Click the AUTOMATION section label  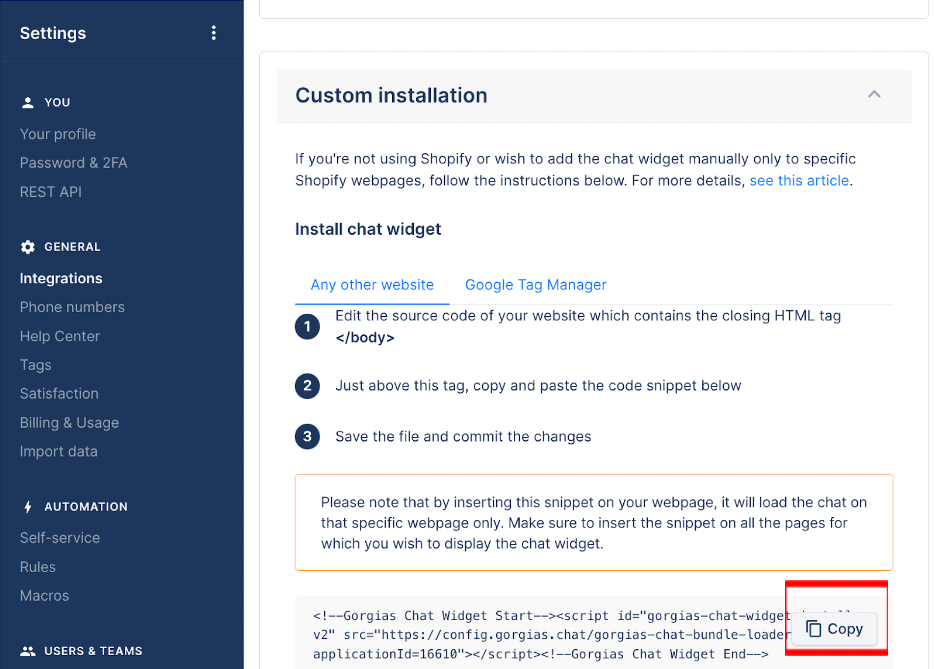tap(86, 507)
